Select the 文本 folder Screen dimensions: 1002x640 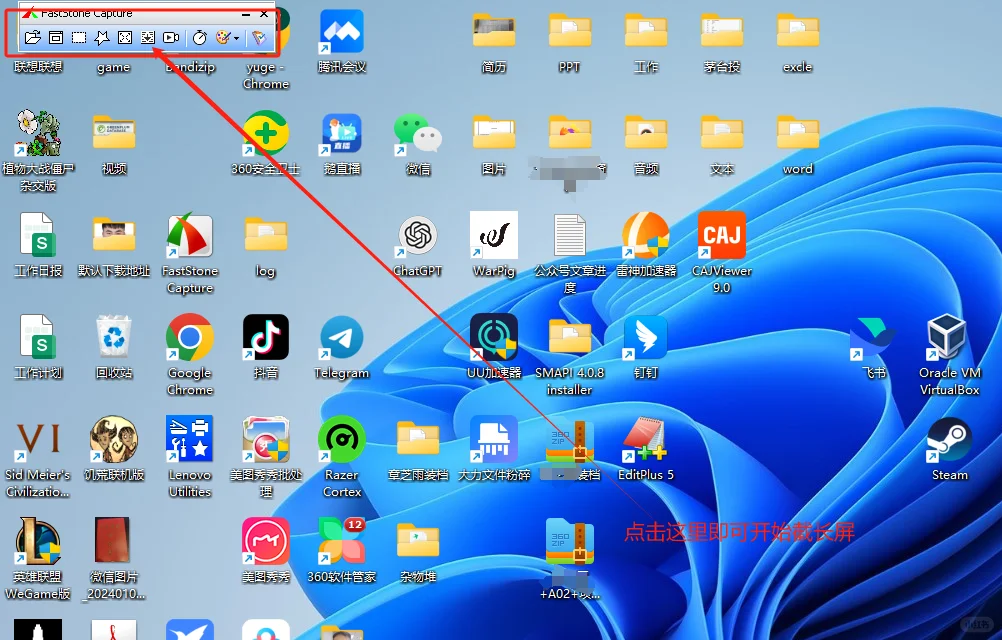[722, 144]
